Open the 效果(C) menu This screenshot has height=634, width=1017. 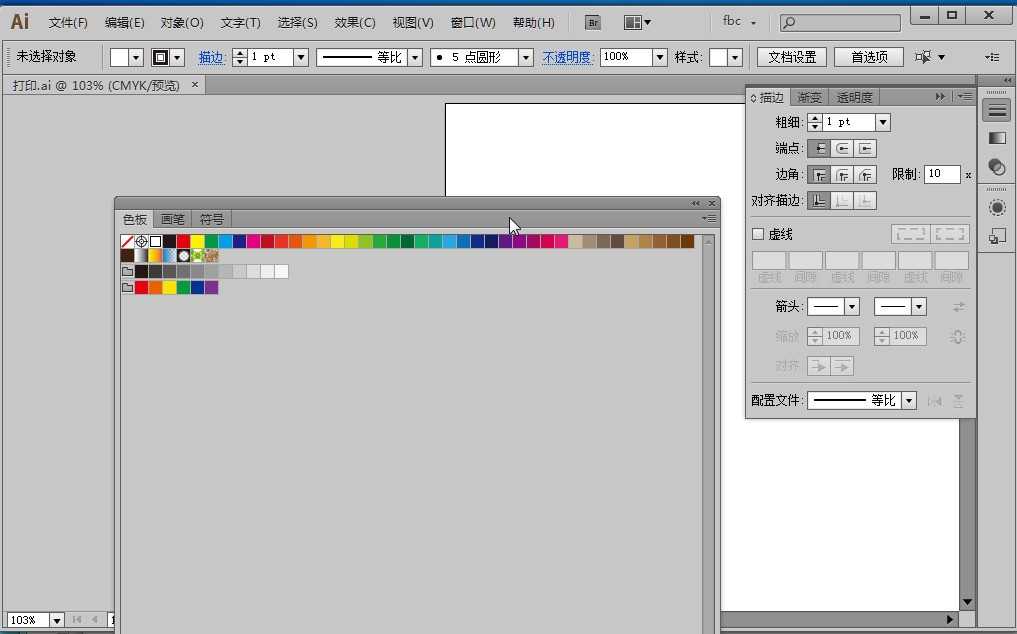click(355, 22)
